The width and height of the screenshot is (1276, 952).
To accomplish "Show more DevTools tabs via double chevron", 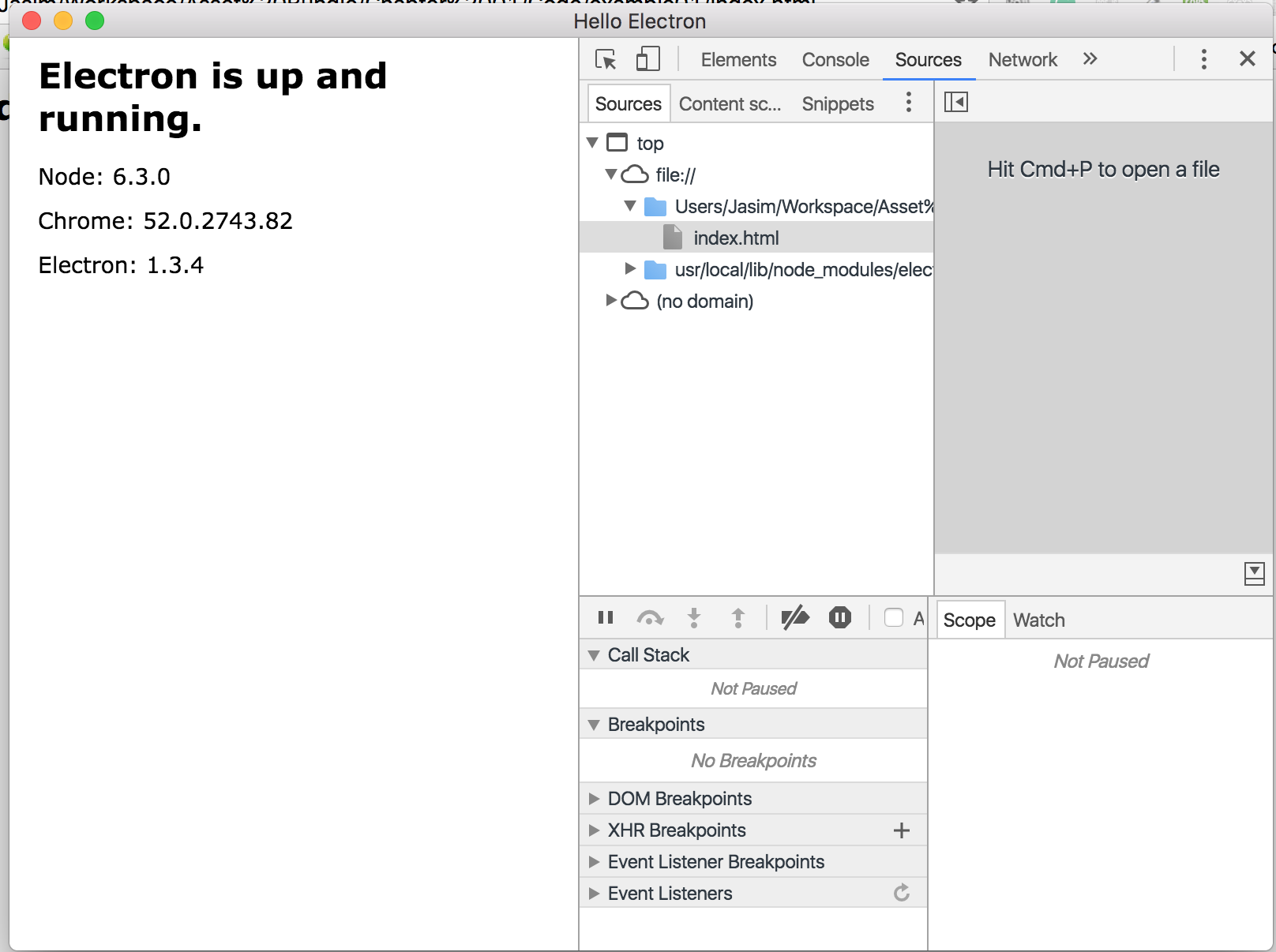I will 1090,58.
